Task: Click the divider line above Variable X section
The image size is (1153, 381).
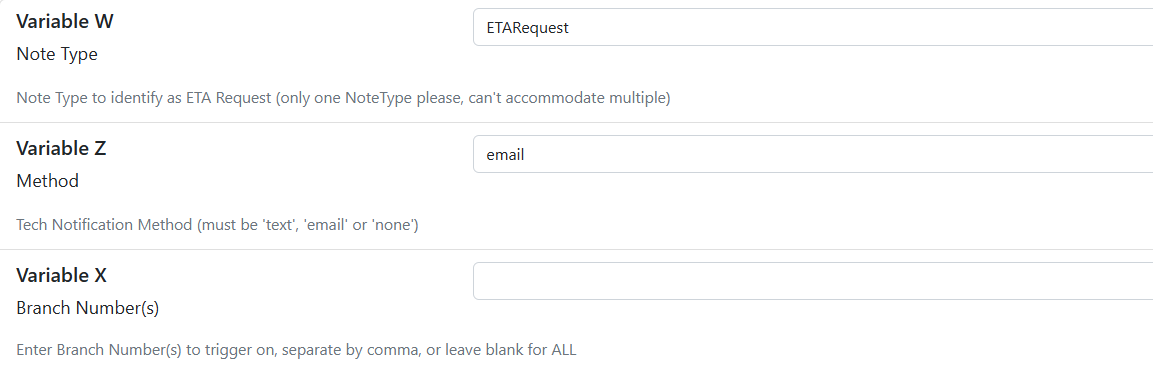Action: coord(576,249)
